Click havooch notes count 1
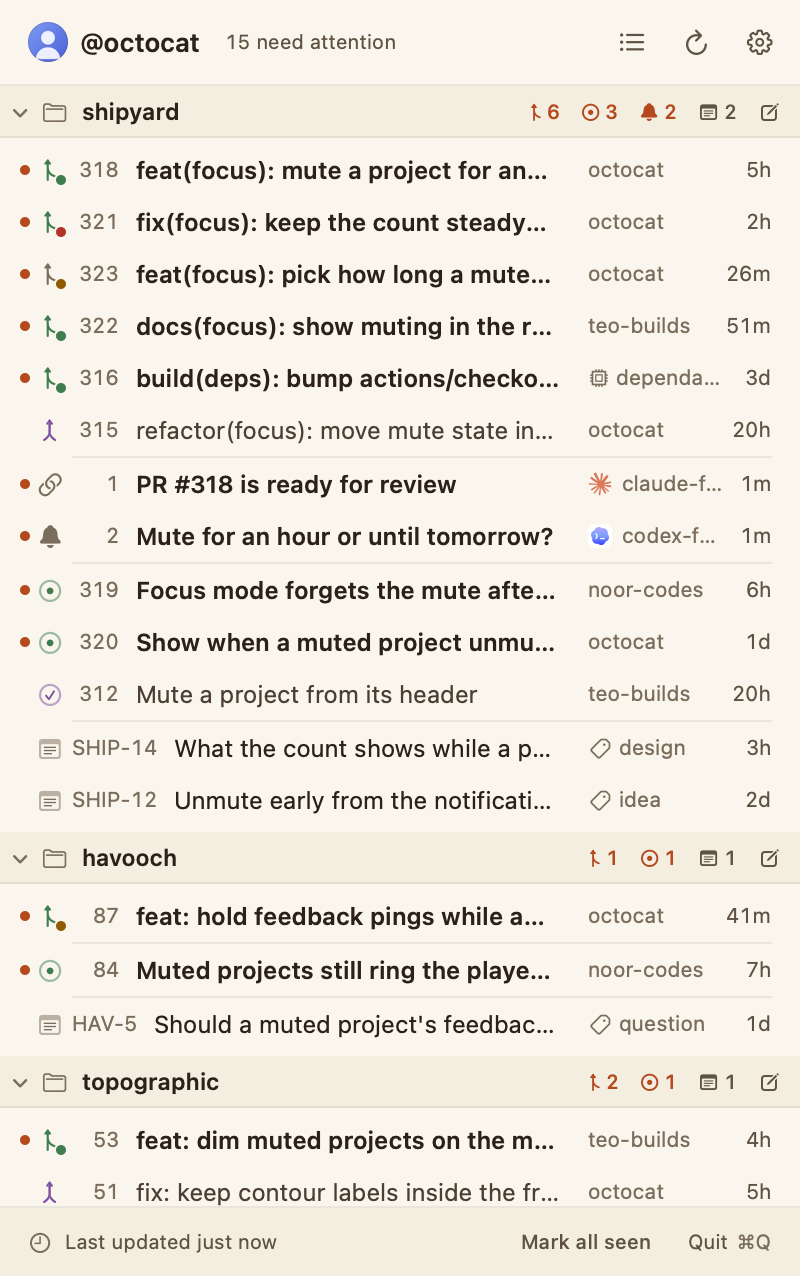The width and height of the screenshot is (800, 1276). tap(718, 858)
